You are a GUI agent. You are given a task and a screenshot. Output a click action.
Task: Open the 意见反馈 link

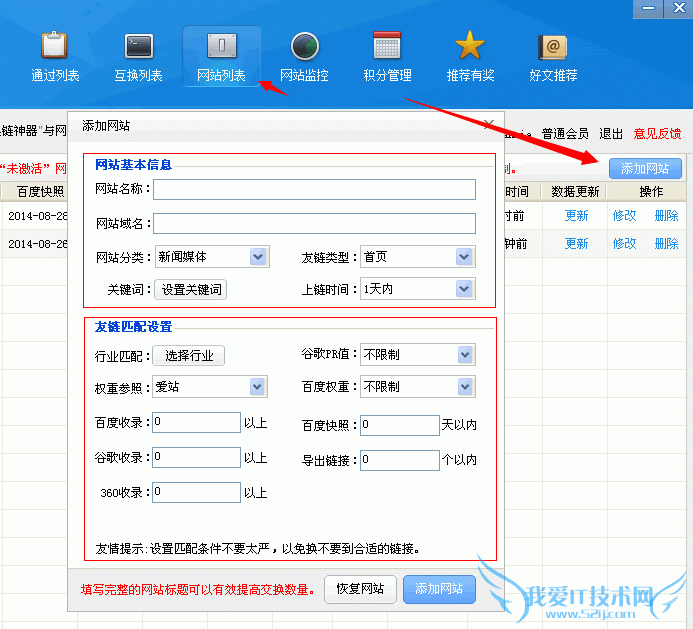pos(657,133)
